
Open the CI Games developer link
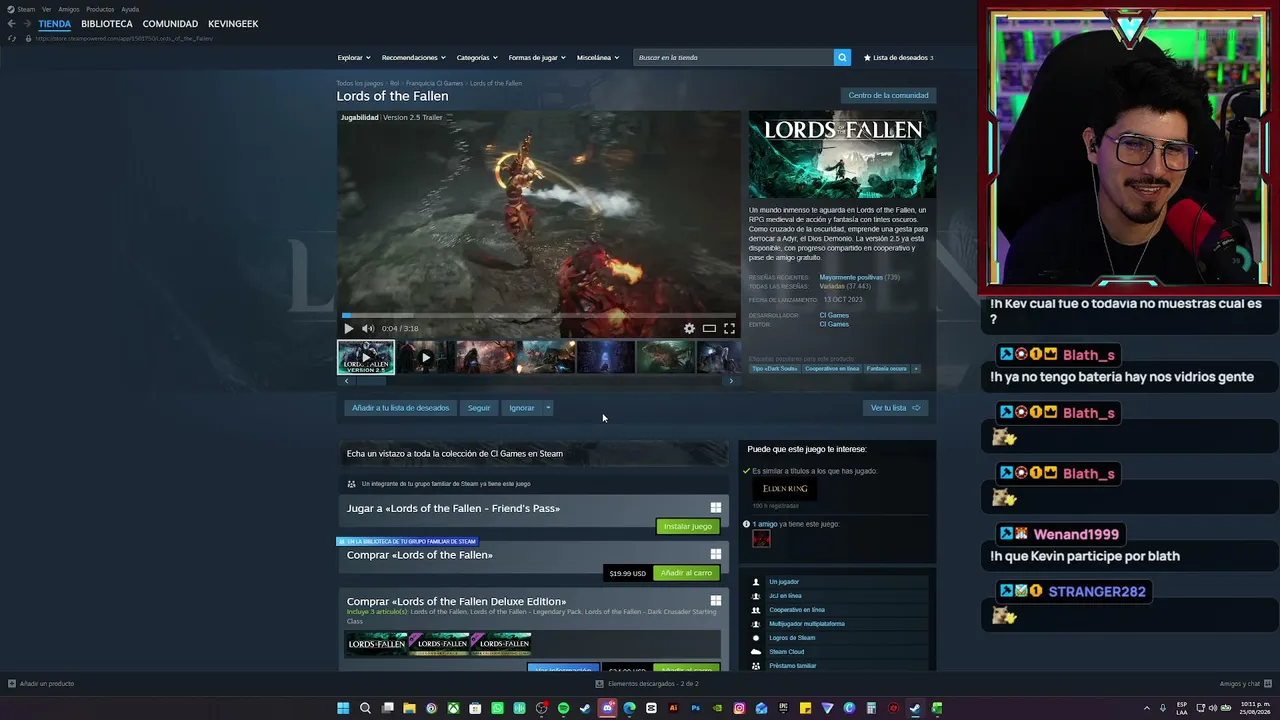pyautogui.click(x=834, y=315)
